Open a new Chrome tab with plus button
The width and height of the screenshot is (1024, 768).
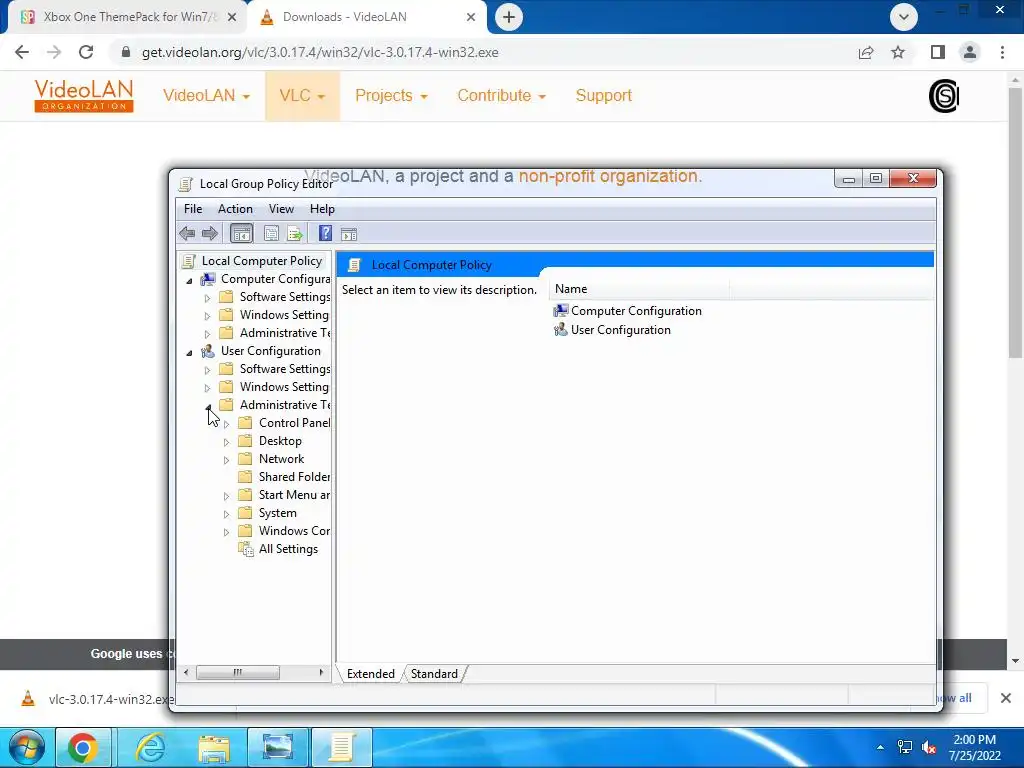[x=509, y=17]
